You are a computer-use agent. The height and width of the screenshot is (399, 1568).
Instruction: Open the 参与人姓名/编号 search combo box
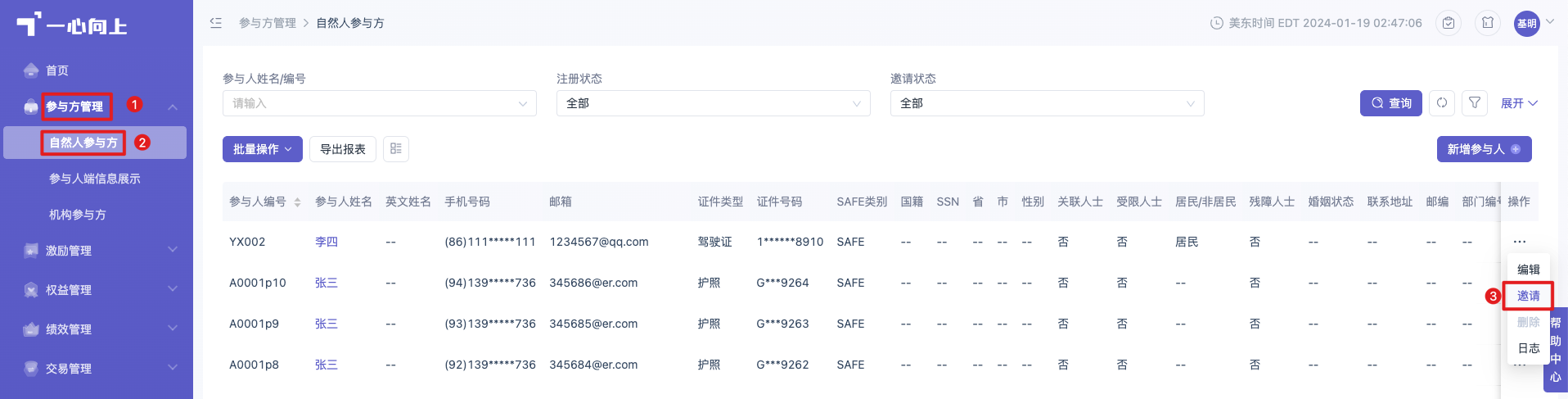[x=379, y=103]
